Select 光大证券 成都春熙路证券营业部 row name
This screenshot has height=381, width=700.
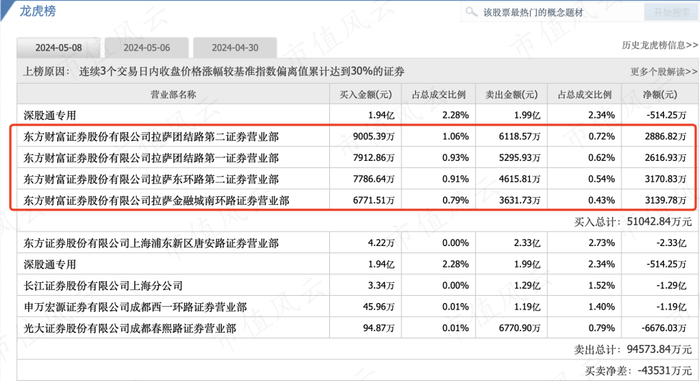click(129, 329)
